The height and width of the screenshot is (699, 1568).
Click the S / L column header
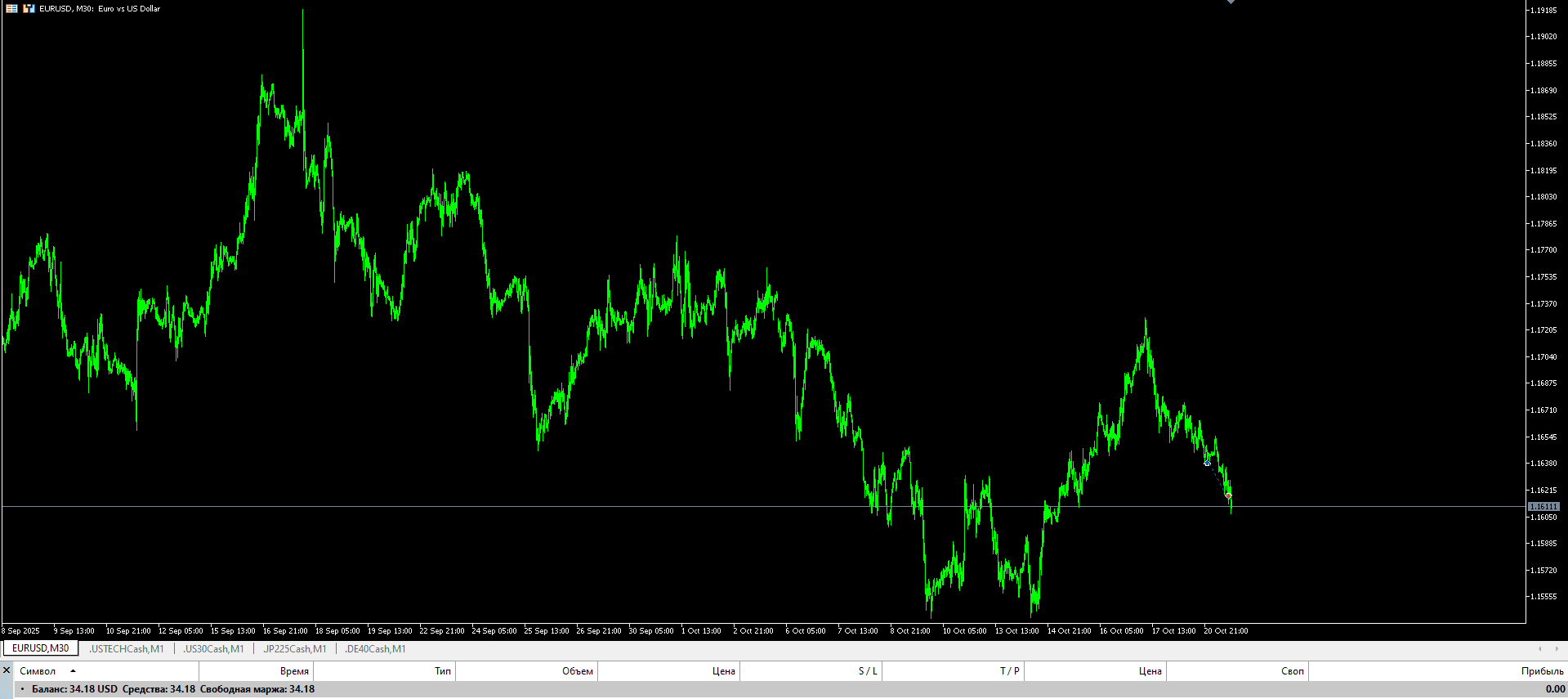click(868, 671)
